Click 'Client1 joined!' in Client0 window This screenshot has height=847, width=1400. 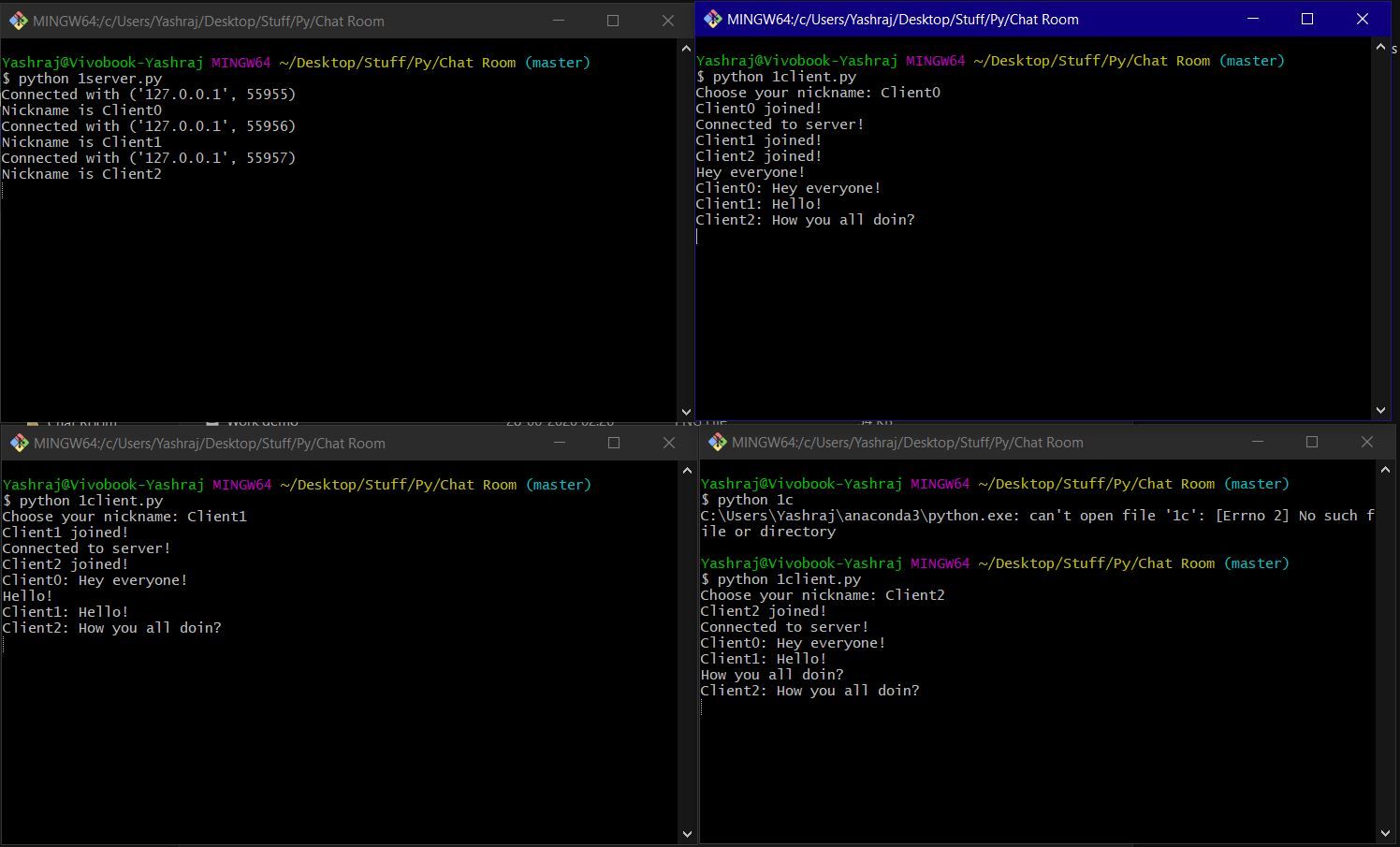(x=759, y=140)
